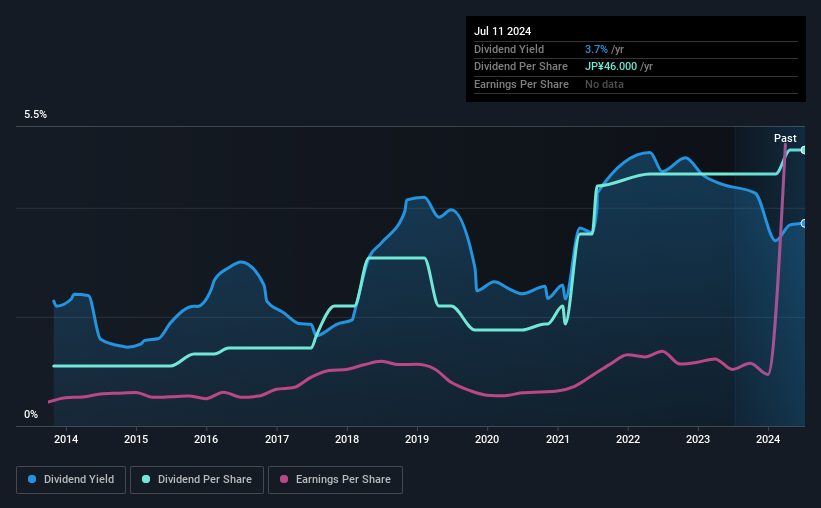Click the tooltip Dividend Yield row label
The image size is (821, 508).
[509, 49]
